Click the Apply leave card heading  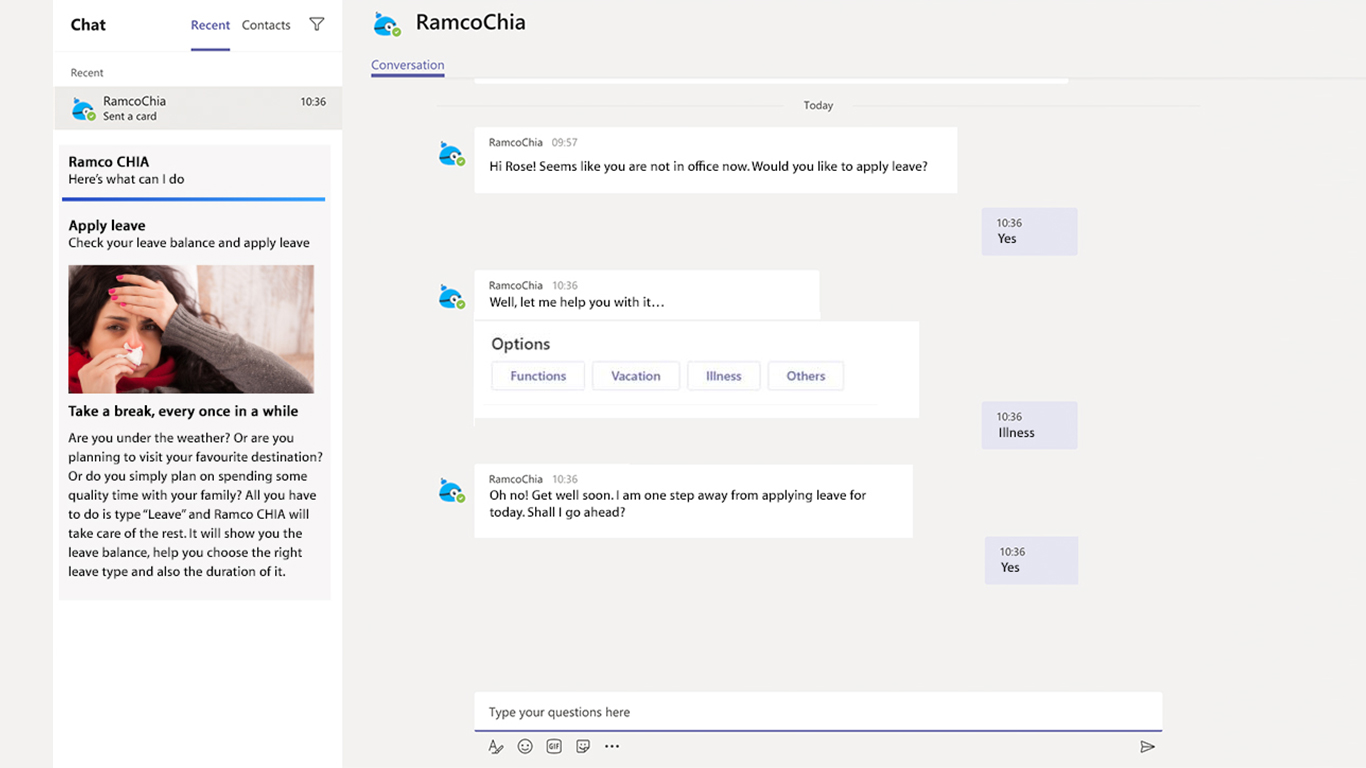pyautogui.click(x=107, y=225)
